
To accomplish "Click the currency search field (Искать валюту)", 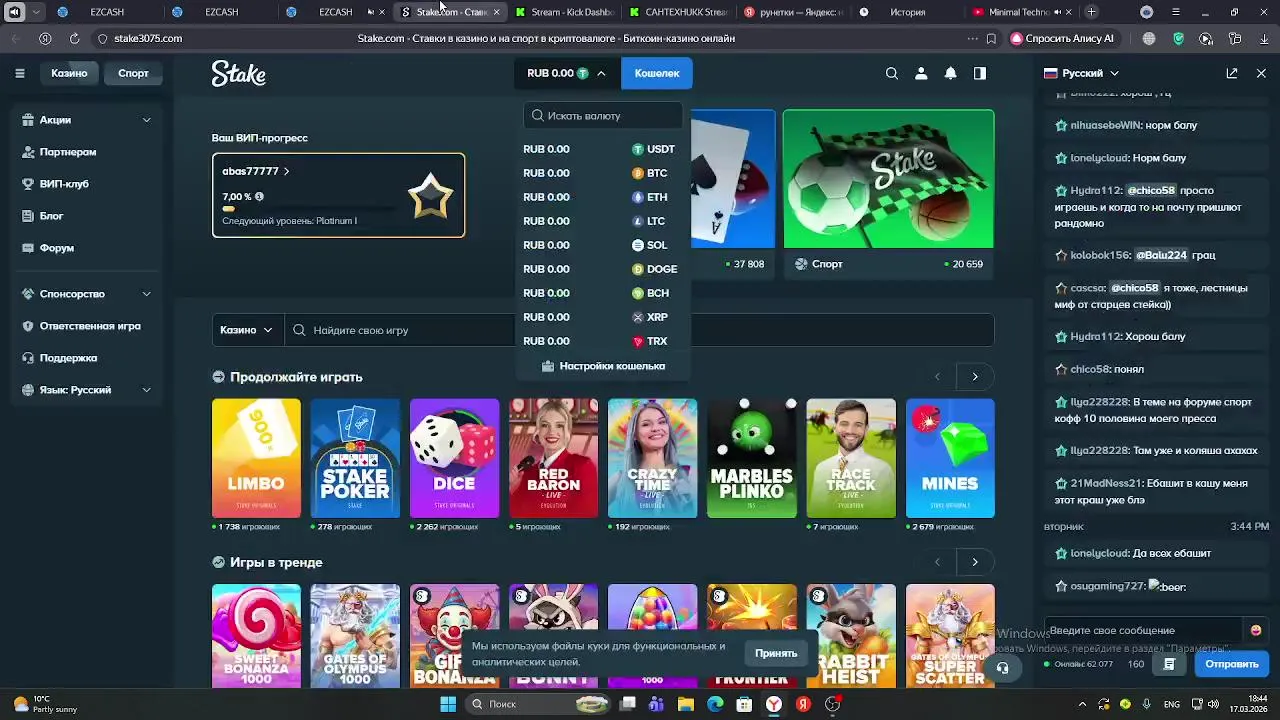I will coord(603,116).
